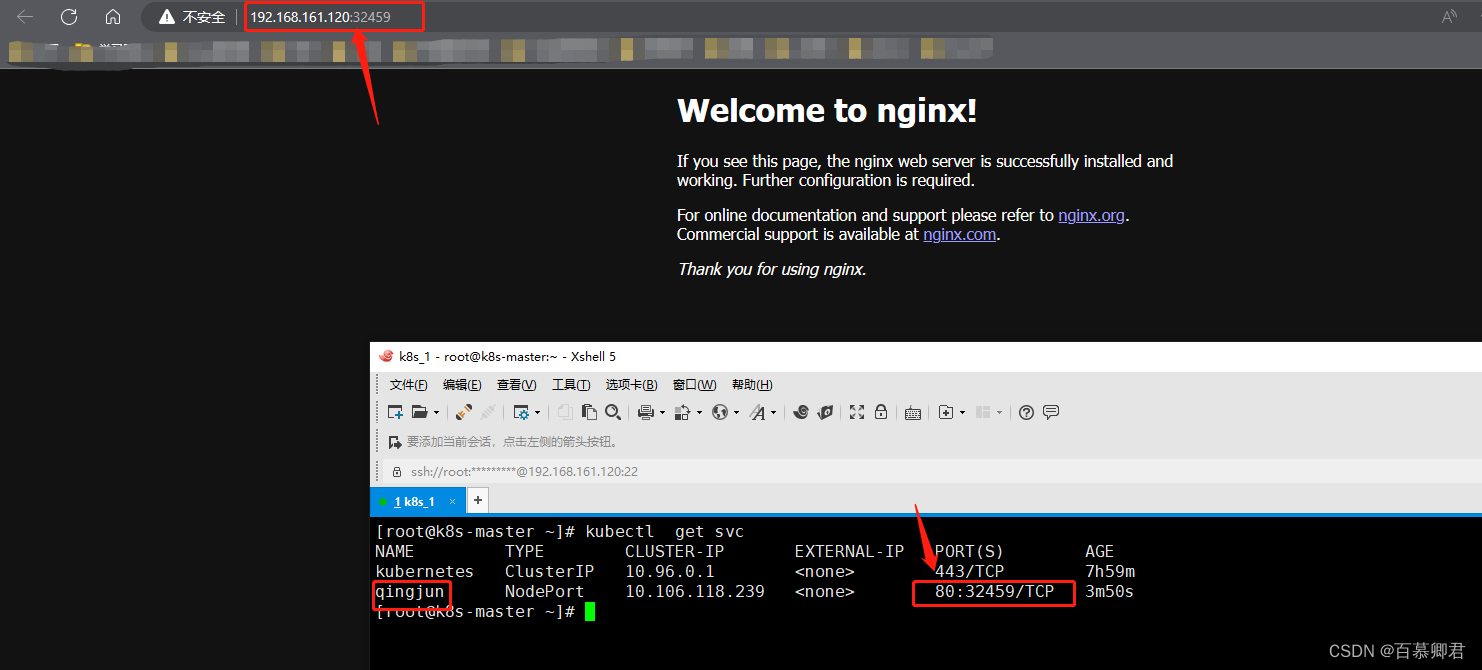Open the 文件(F) menu in Xshell
This screenshot has height=670, width=1482.
point(408,384)
